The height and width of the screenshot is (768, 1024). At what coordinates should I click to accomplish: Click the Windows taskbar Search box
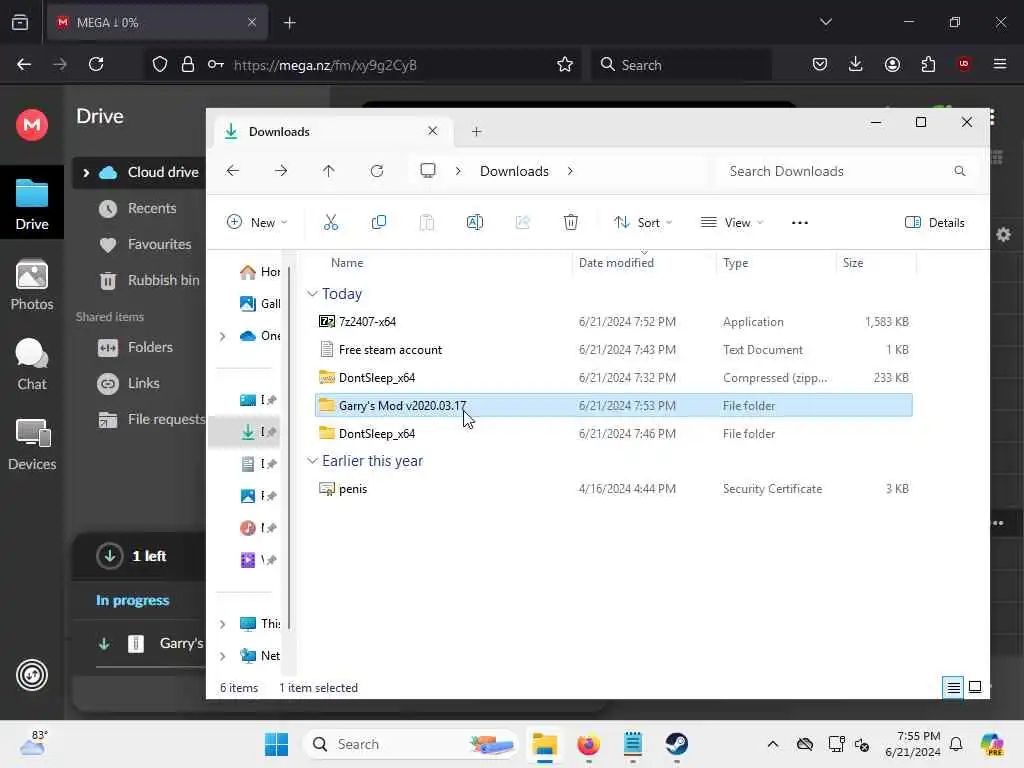coord(411,744)
